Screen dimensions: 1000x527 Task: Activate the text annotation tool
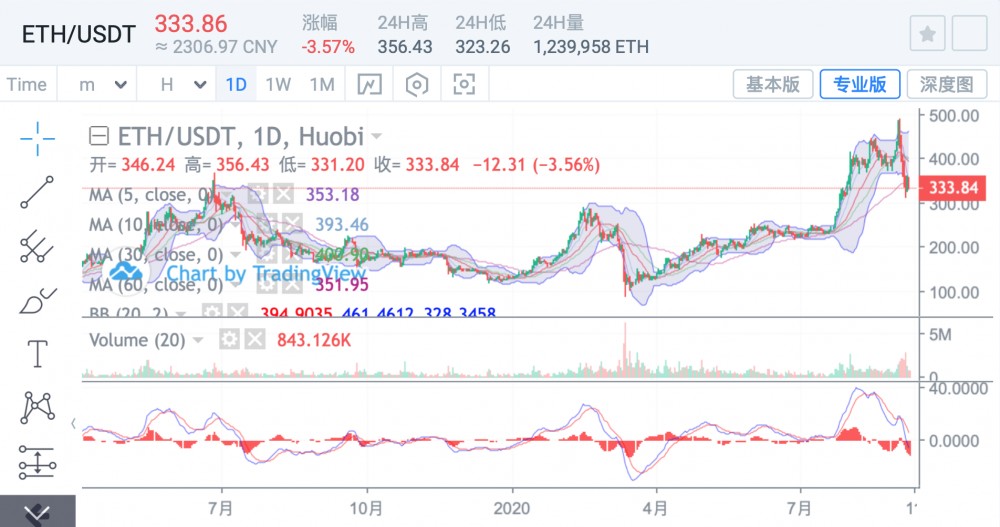click(38, 353)
